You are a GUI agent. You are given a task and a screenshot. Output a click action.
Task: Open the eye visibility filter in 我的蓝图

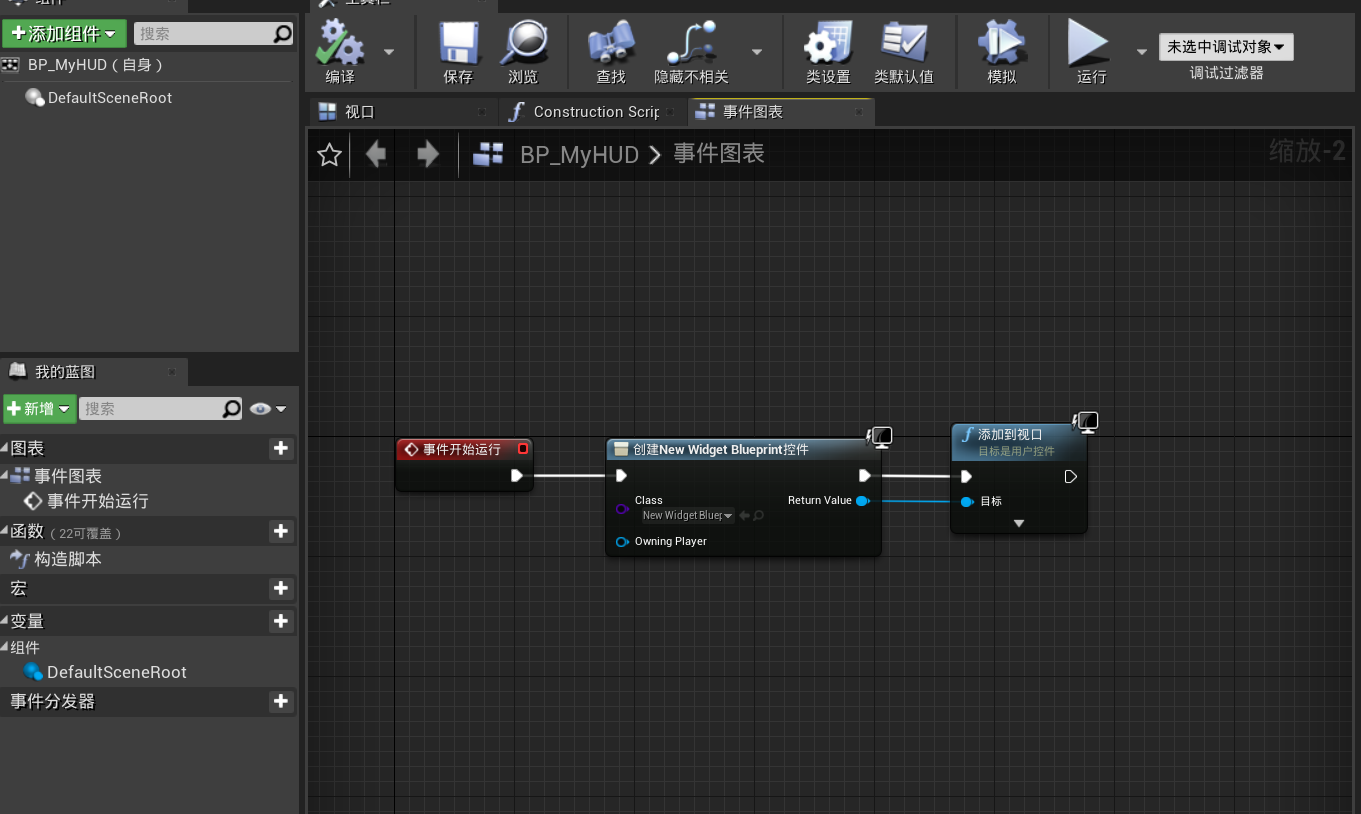coord(259,408)
